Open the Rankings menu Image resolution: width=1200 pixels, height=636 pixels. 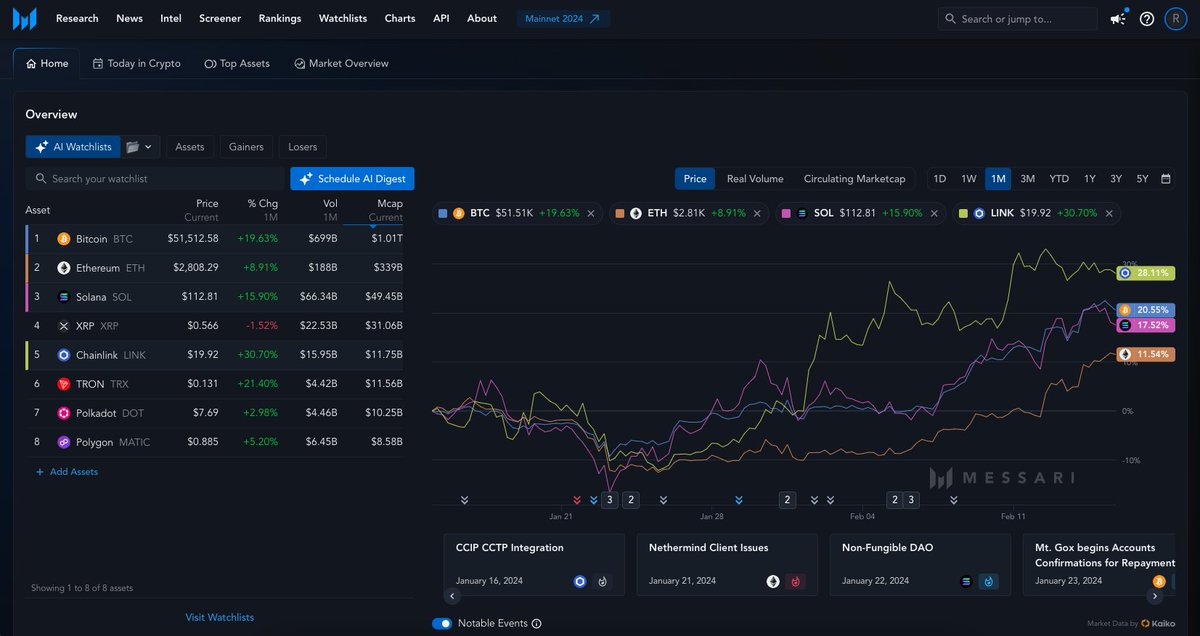pos(280,18)
